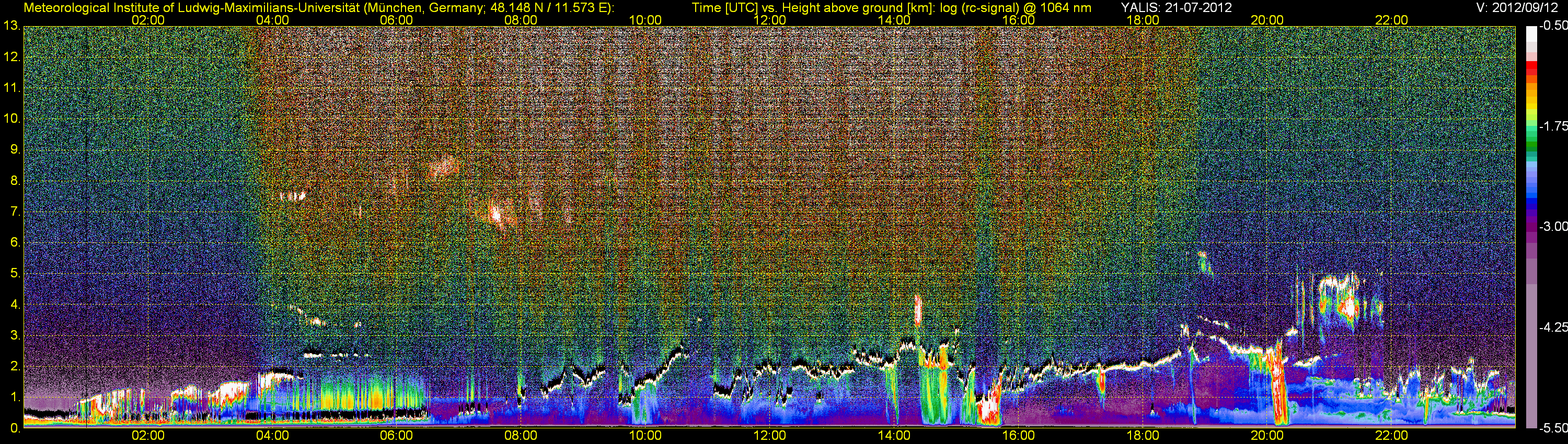The height and width of the screenshot is (444, 1568).
Task: Click the 16:00 label on the top time axis
Action: tap(1018, 20)
